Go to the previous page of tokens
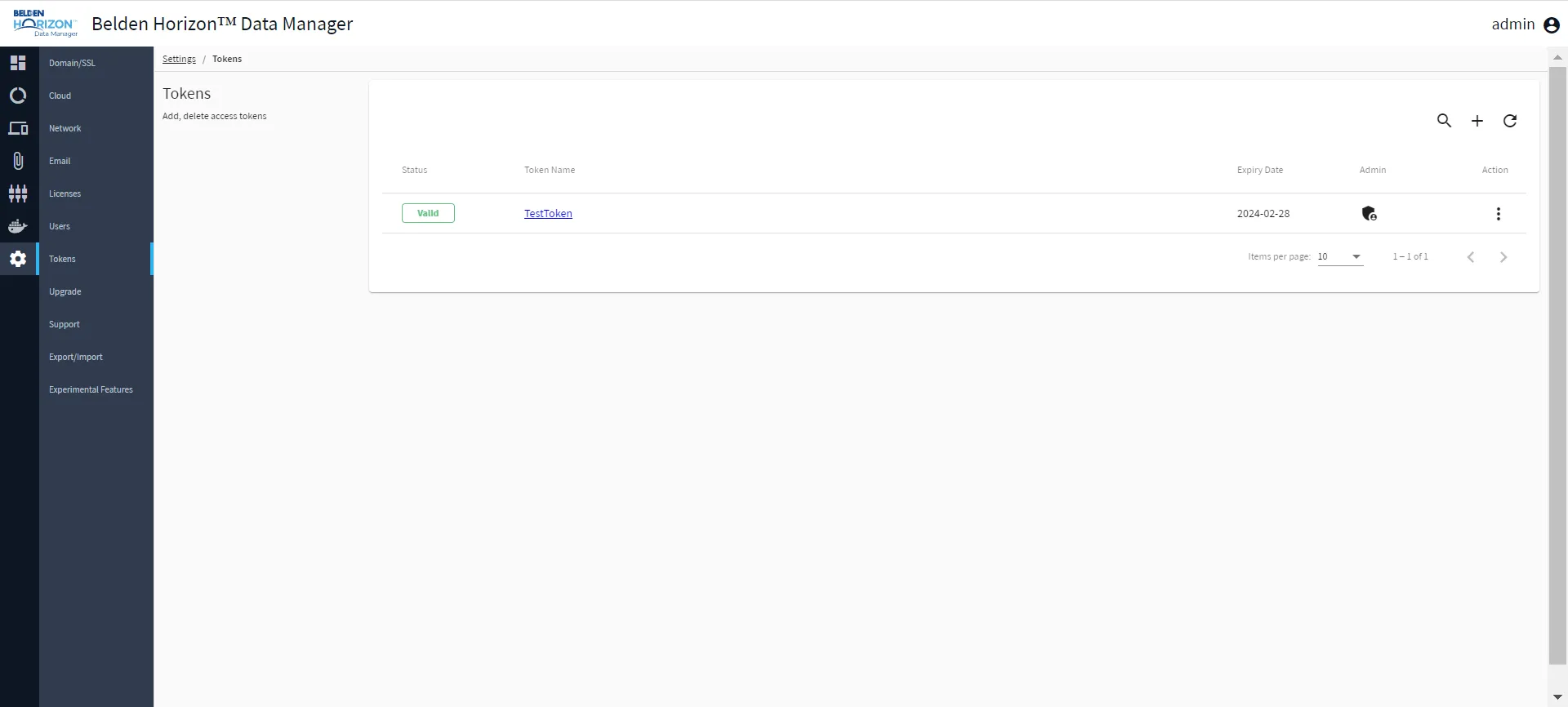This screenshot has width=1568, height=707. pyautogui.click(x=1471, y=257)
